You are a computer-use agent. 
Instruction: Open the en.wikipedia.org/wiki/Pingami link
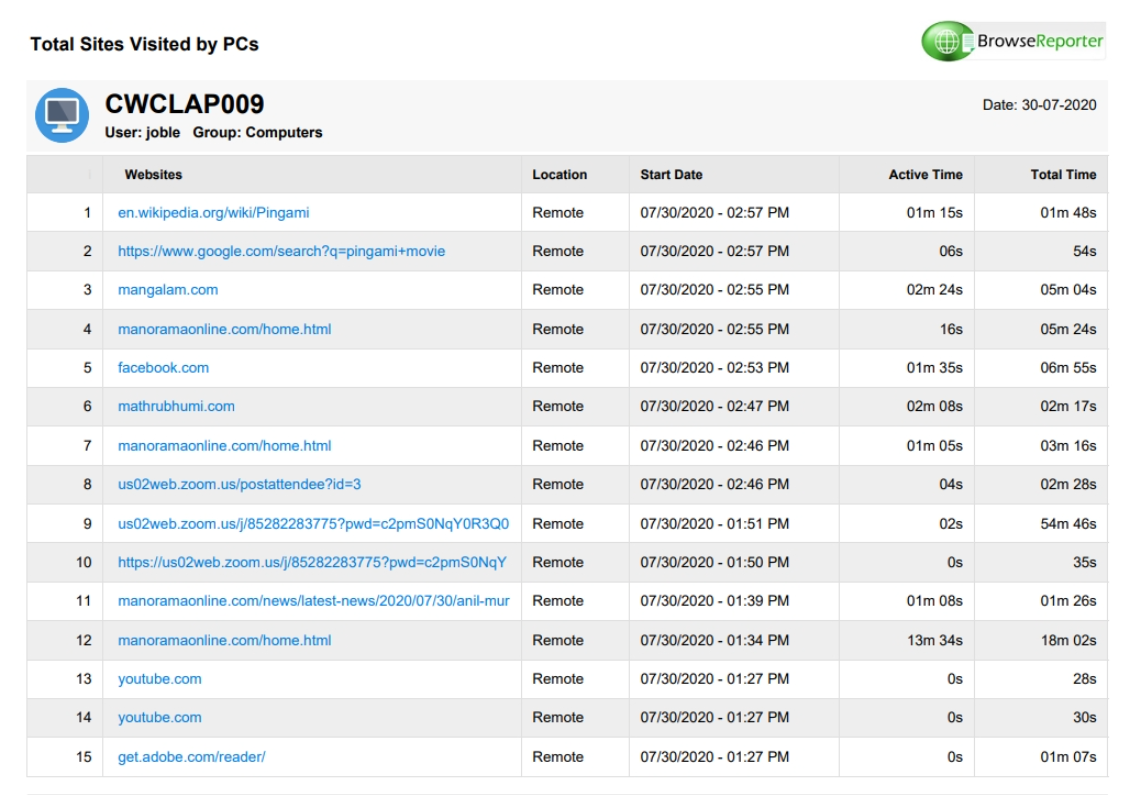point(214,213)
